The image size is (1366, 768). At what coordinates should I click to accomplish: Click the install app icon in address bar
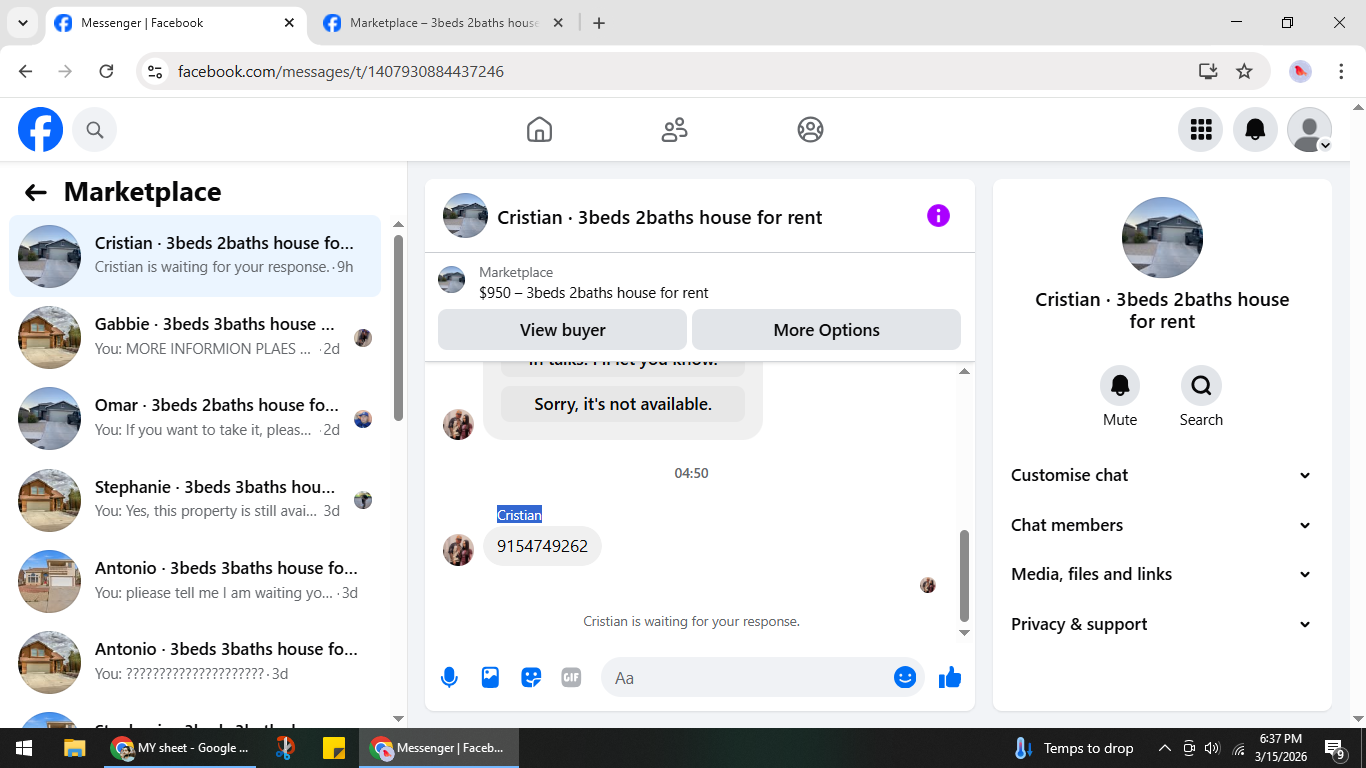[1208, 71]
